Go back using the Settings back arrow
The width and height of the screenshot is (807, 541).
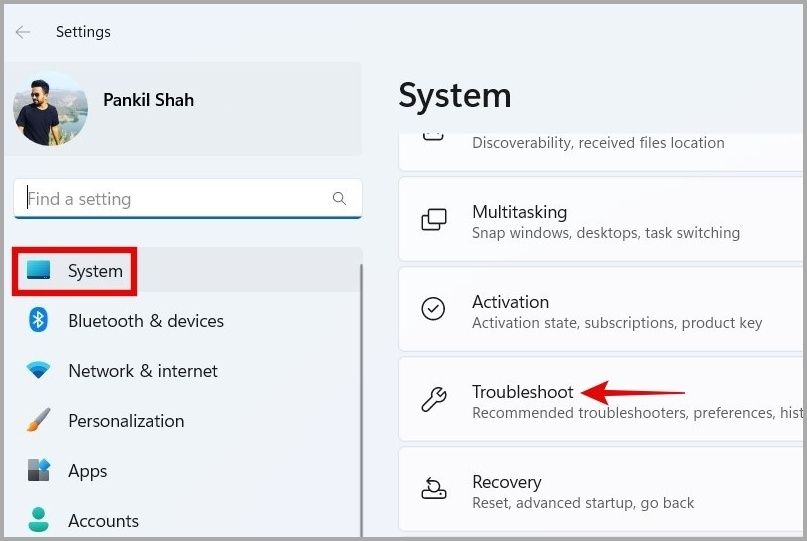(x=23, y=32)
